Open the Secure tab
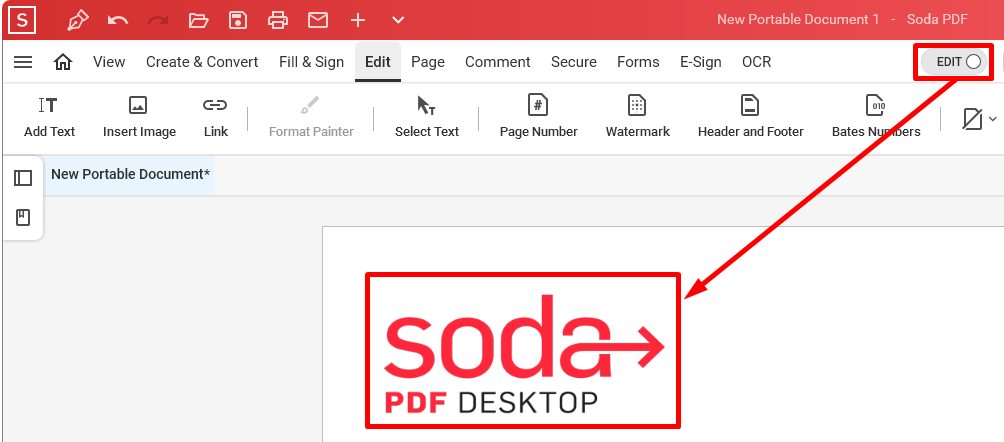This screenshot has height=442, width=1004. point(574,62)
